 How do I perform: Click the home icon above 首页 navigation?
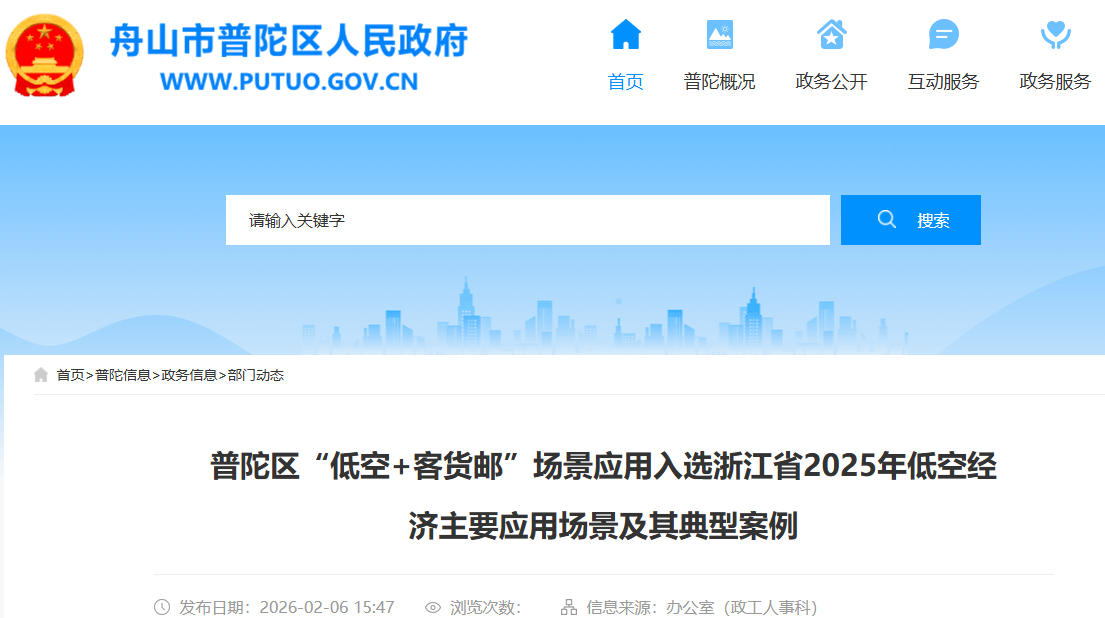[x=625, y=35]
